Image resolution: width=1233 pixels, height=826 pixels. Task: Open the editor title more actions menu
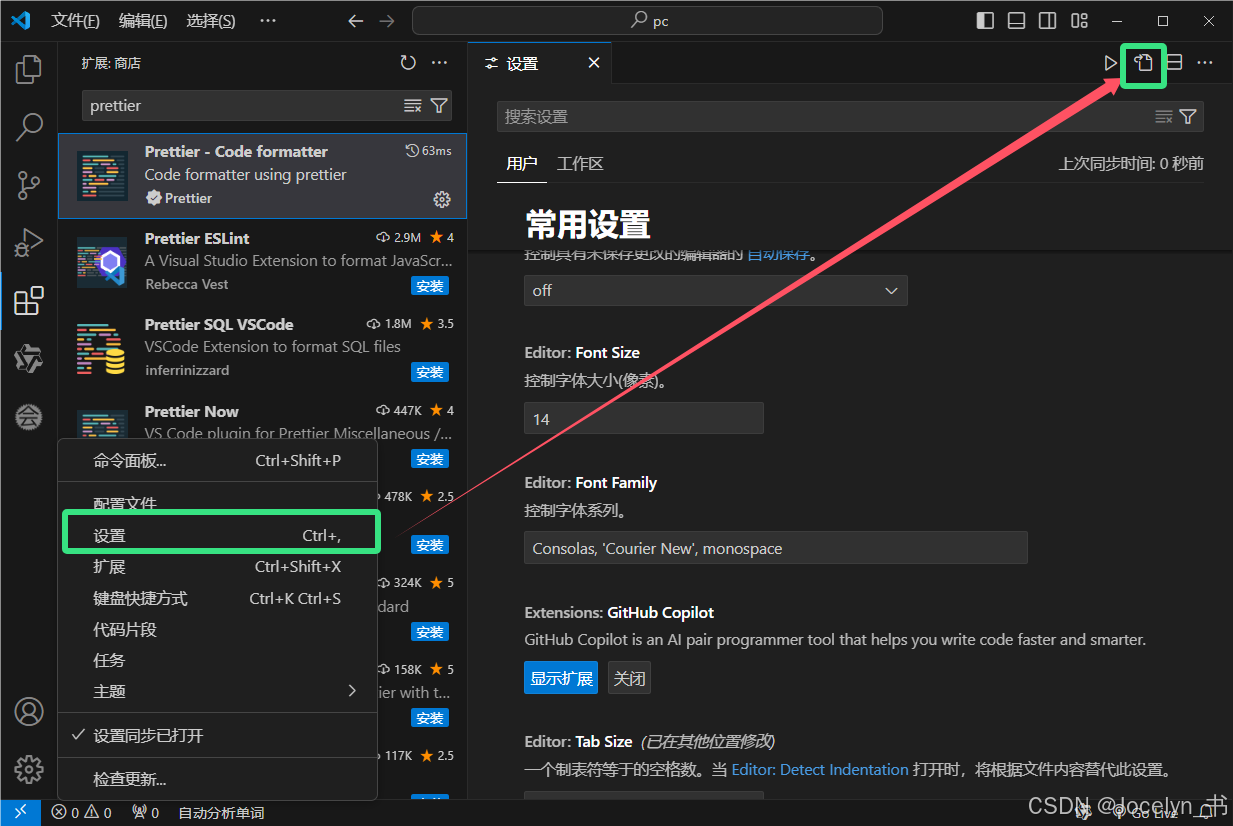coord(1205,63)
